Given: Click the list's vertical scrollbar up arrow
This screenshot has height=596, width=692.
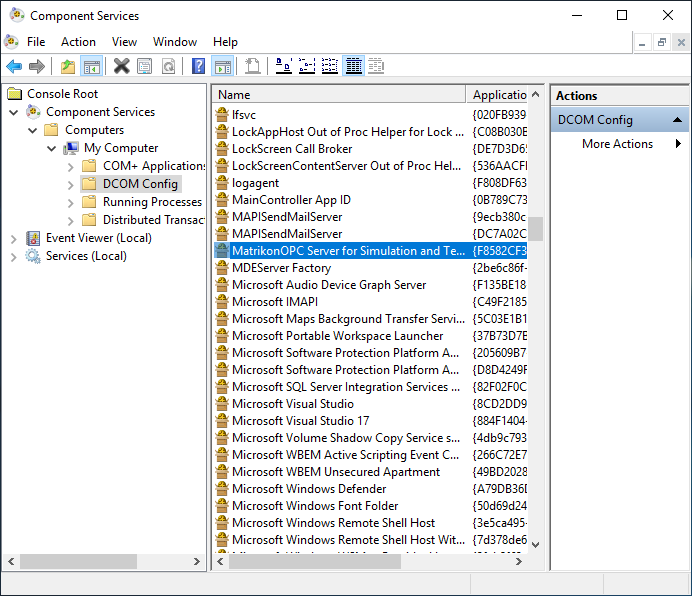Looking at the screenshot, I should point(535,94).
